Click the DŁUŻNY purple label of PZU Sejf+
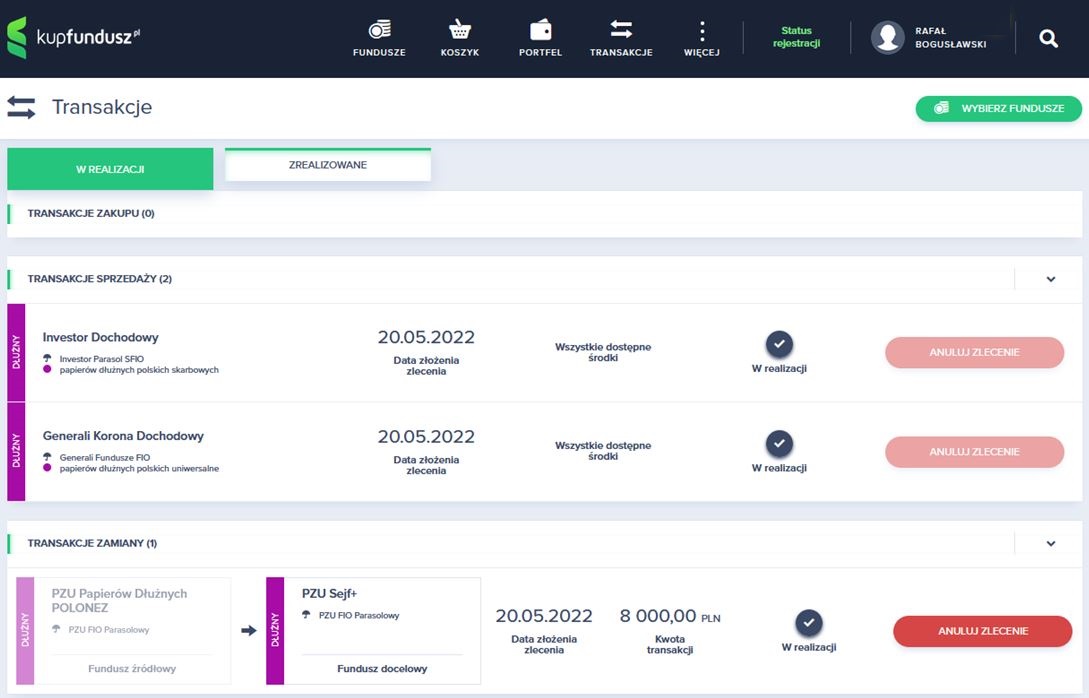The width and height of the screenshot is (1089, 698). [275, 631]
